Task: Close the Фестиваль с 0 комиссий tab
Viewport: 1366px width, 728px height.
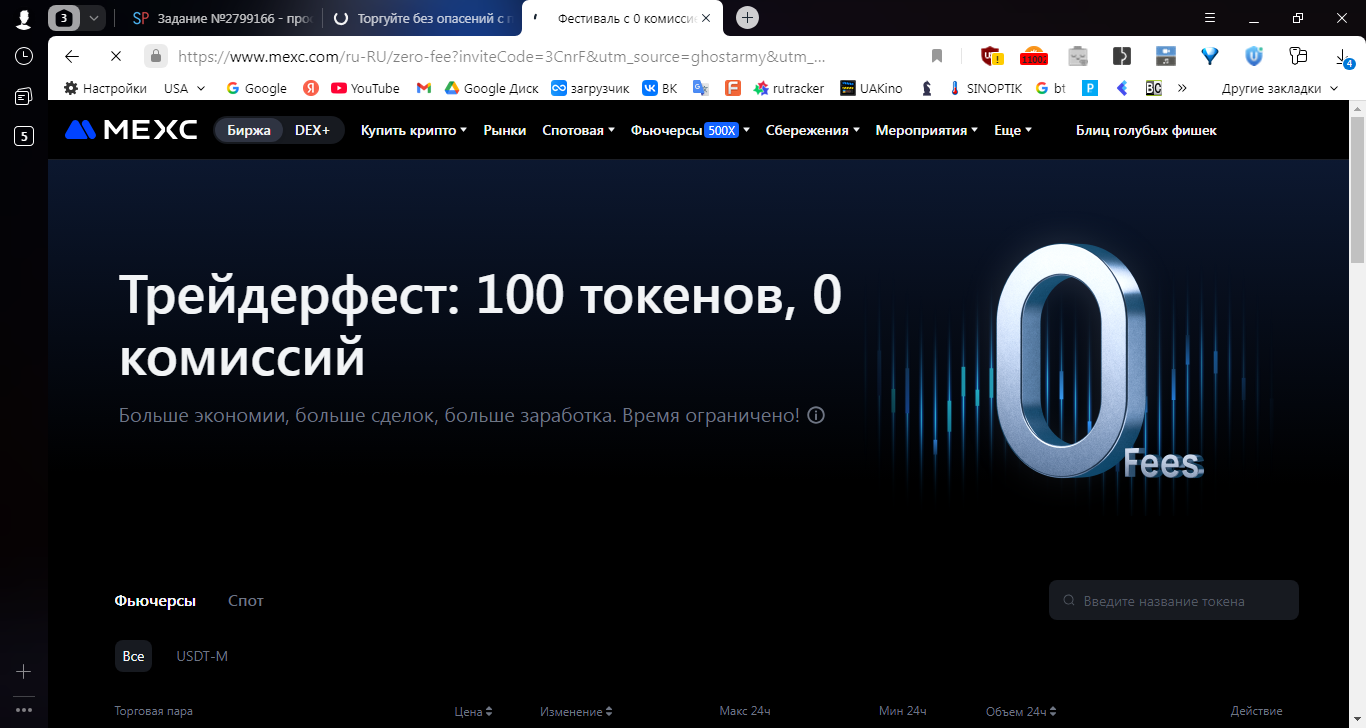Action: (705, 18)
